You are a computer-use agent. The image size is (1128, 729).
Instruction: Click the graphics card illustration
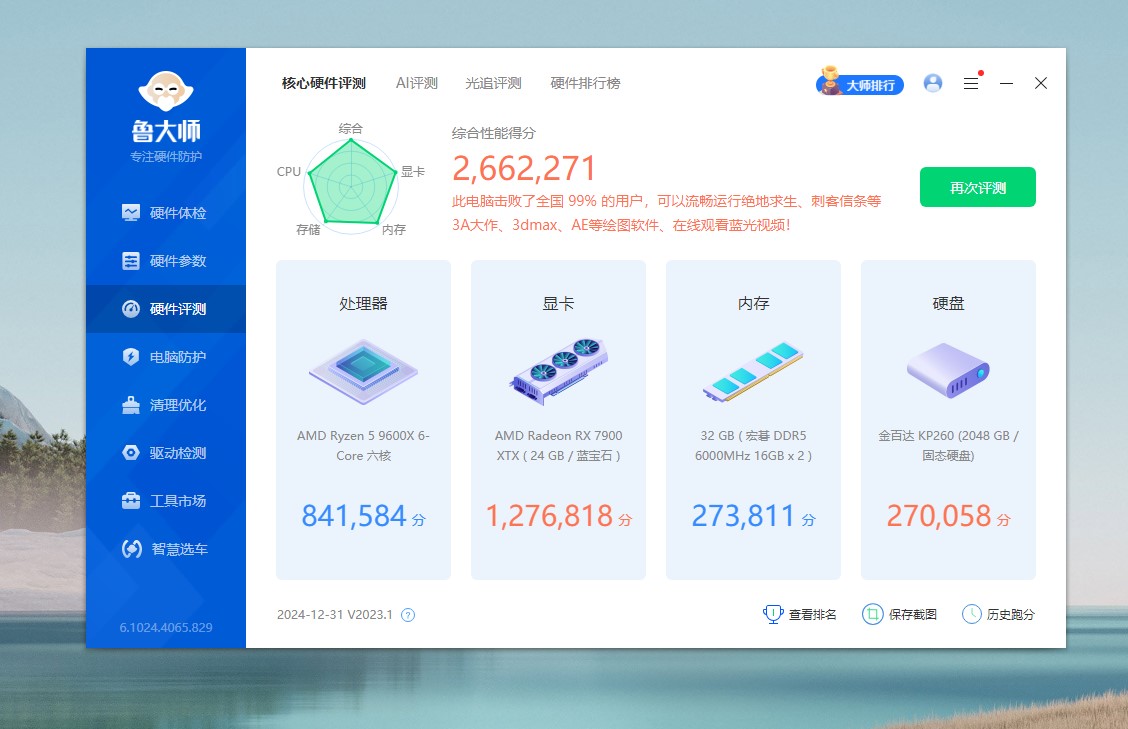(558, 371)
